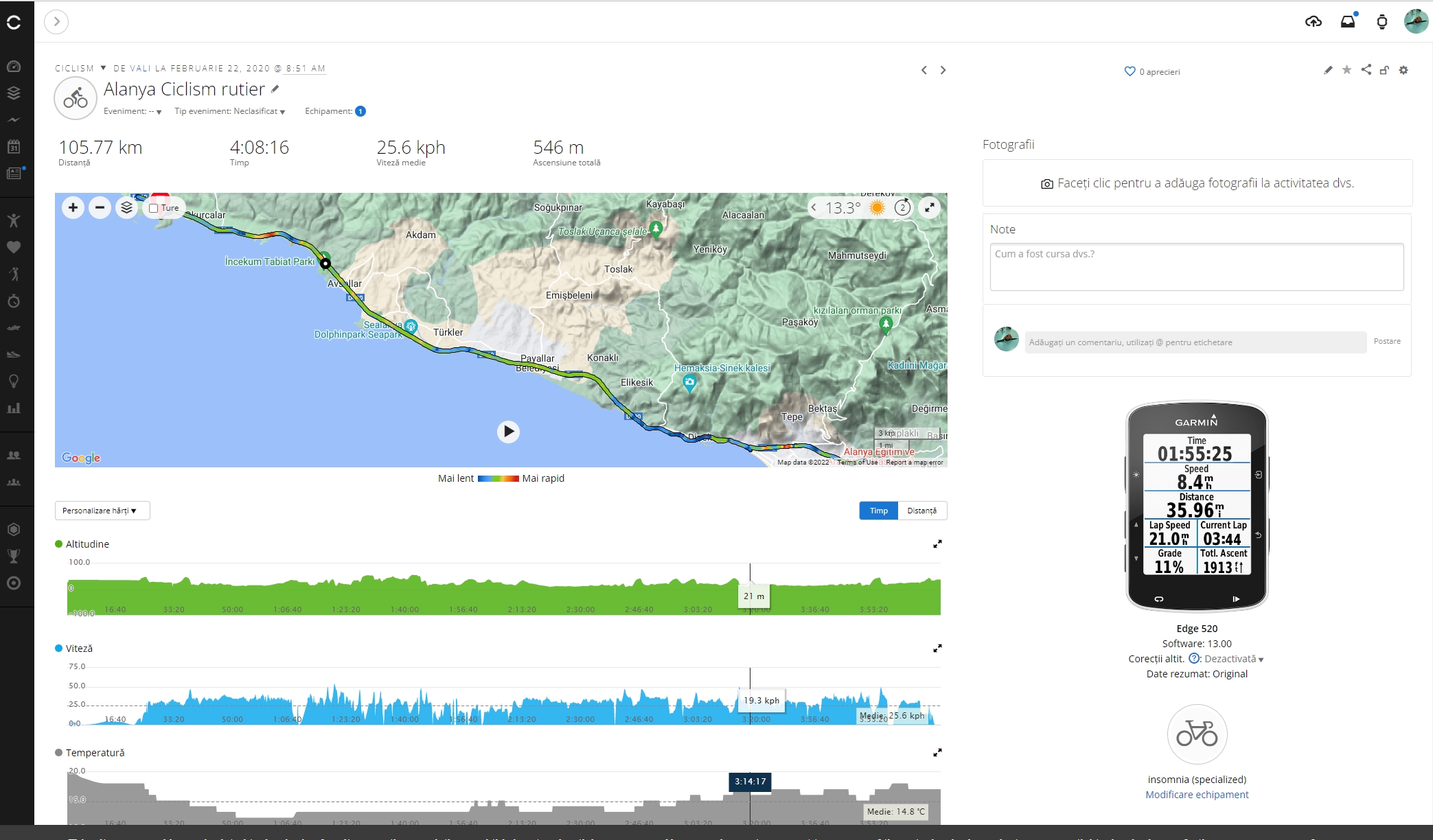
Task: Click the share activity icon
Action: [x=1366, y=70]
